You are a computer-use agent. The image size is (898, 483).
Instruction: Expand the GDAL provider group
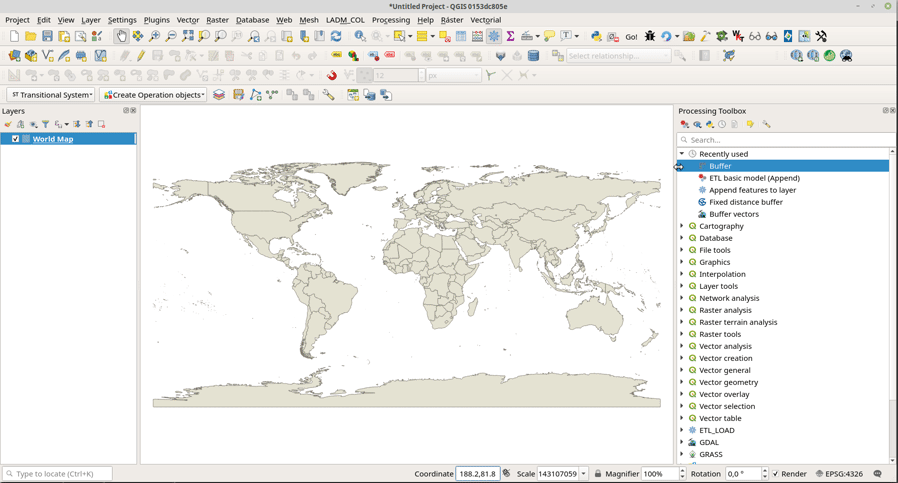[682, 442]
